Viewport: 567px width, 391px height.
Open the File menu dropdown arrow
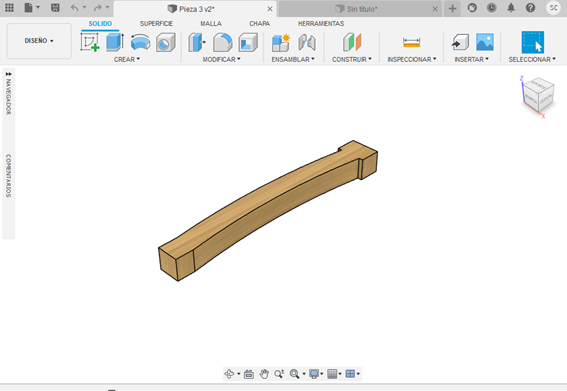click(38, 7)
